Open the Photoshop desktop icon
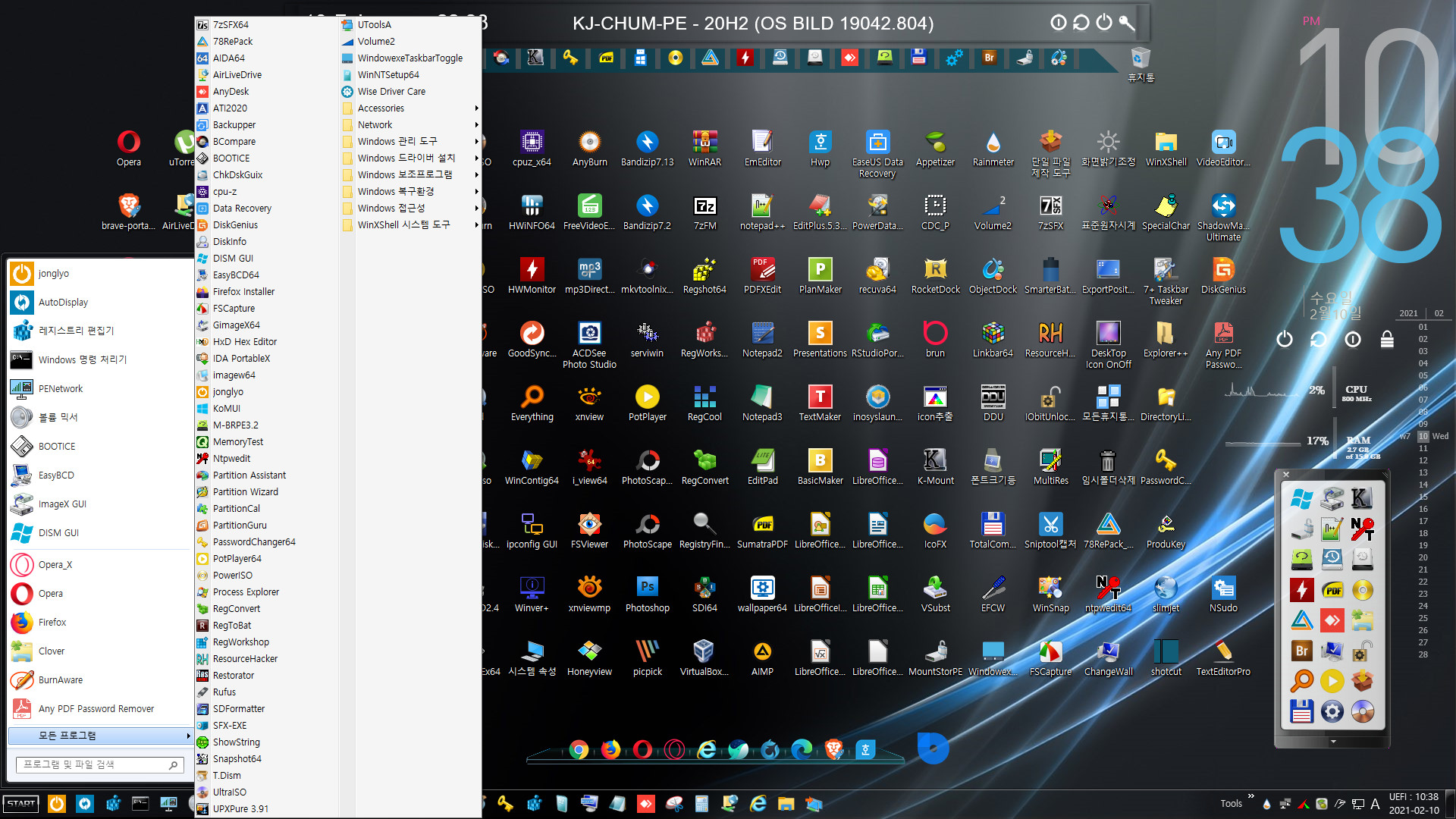 point(647,594)
